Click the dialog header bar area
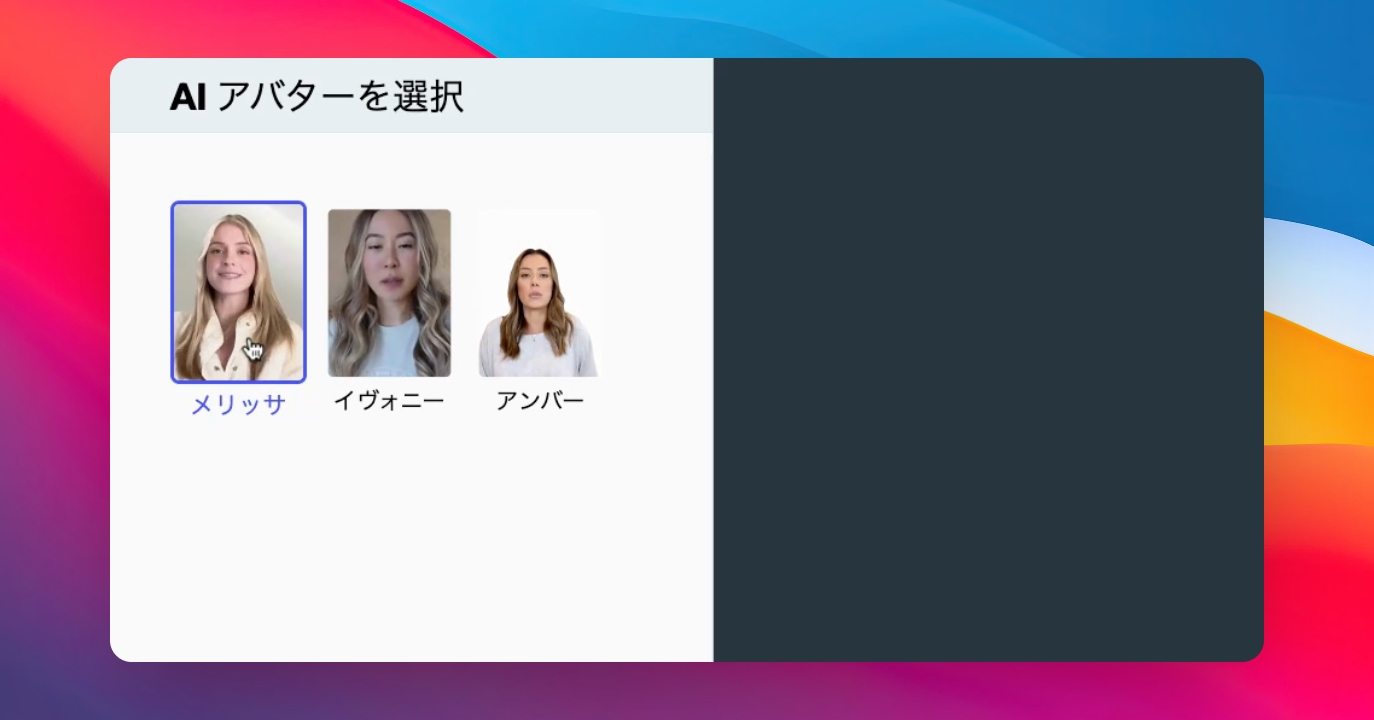Image resolution: width=1374 pixels, height=720 pixels. pos(500,94)
